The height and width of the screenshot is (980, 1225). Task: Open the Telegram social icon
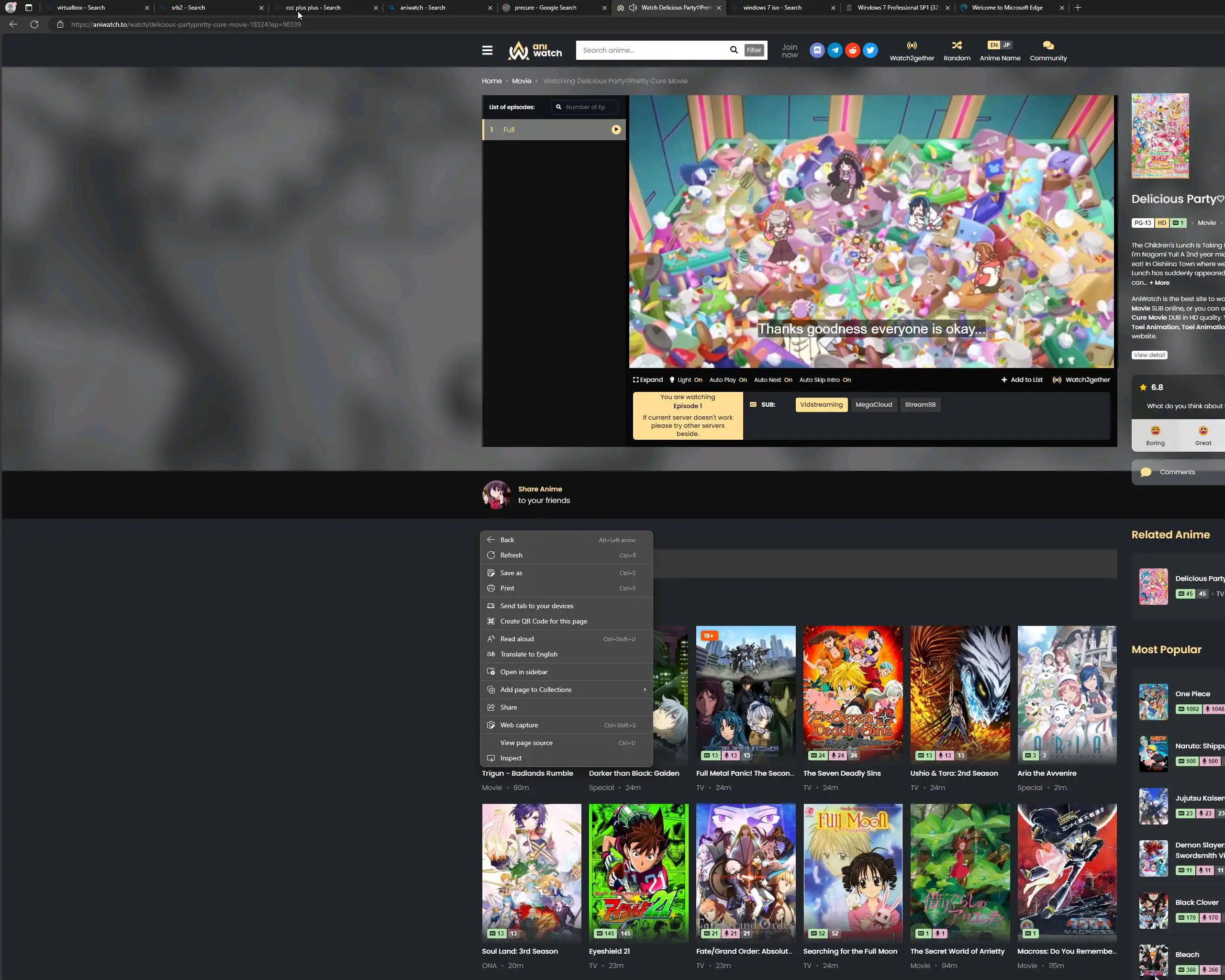pos(835,51)
